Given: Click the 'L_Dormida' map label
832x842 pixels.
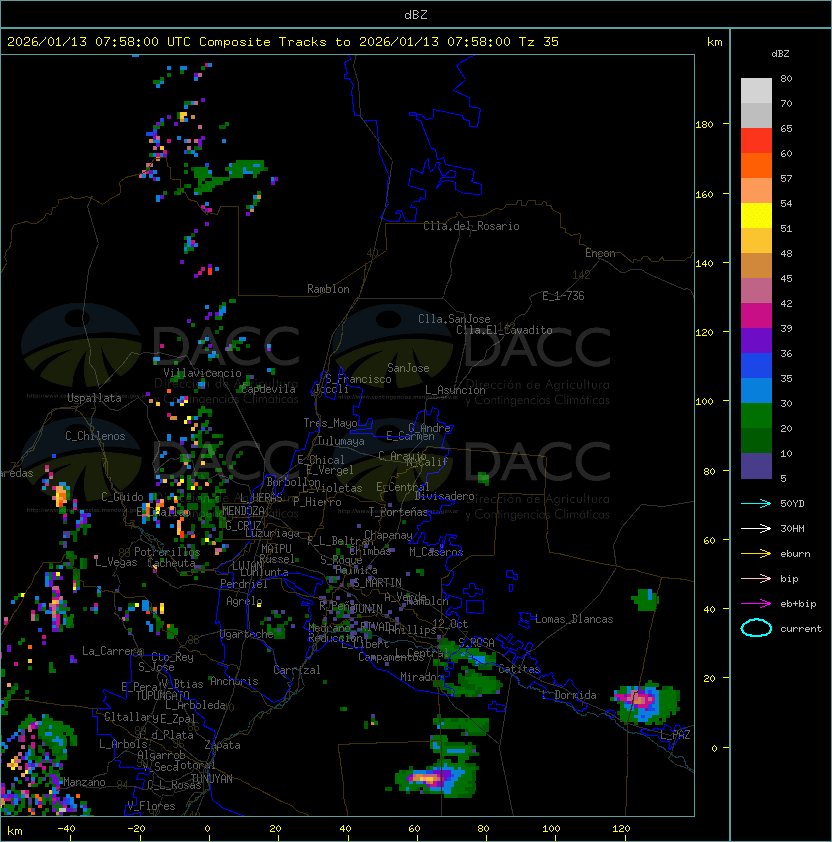Looking at the screenshot, I should [569, 695].
